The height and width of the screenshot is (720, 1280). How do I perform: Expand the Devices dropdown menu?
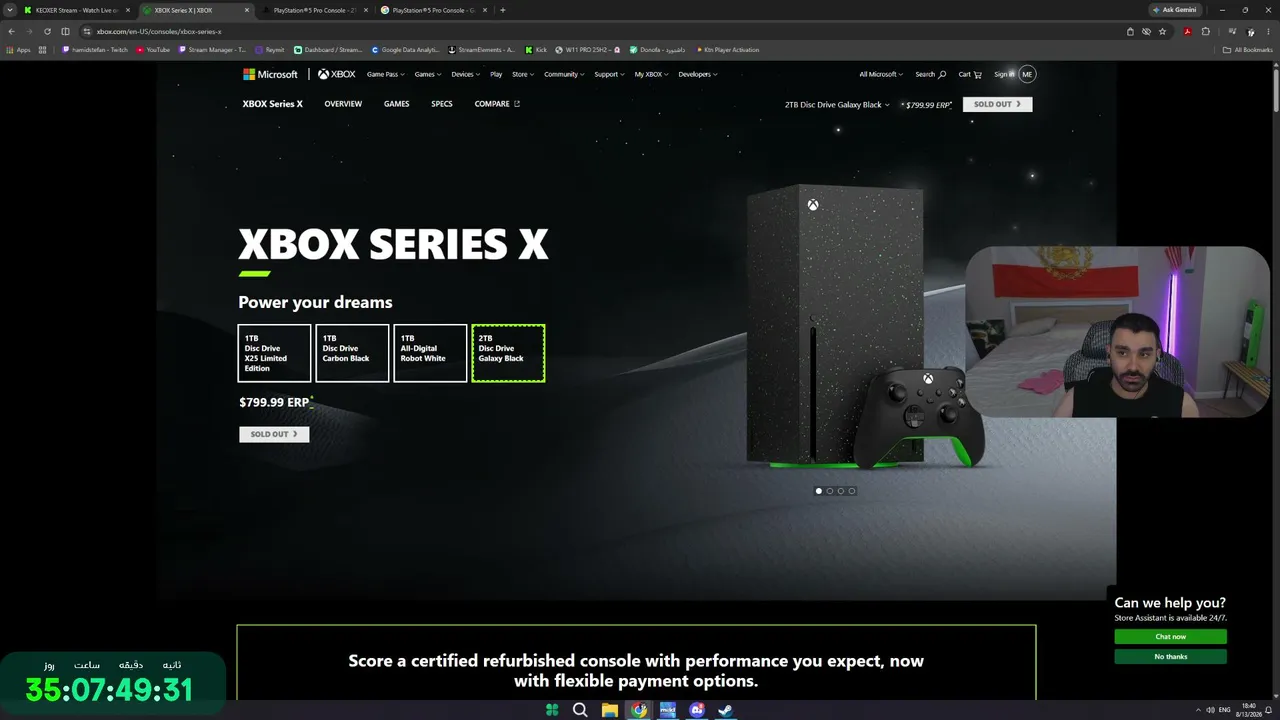tap(465, 74)
